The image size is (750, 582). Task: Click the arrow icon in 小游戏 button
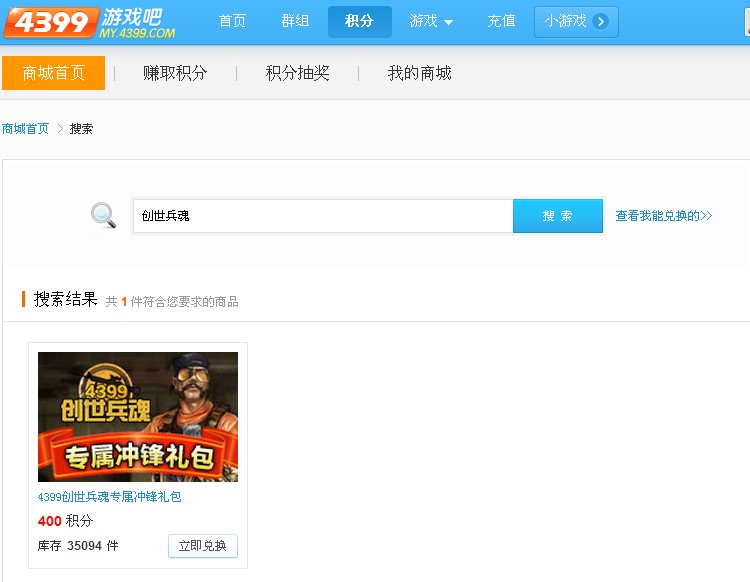pos(600,22)
